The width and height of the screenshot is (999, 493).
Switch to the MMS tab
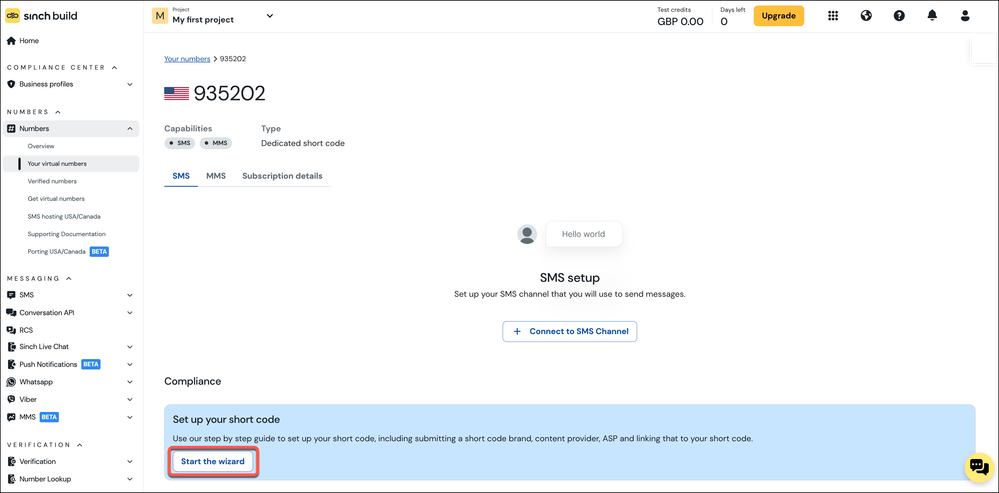(216, 176)
